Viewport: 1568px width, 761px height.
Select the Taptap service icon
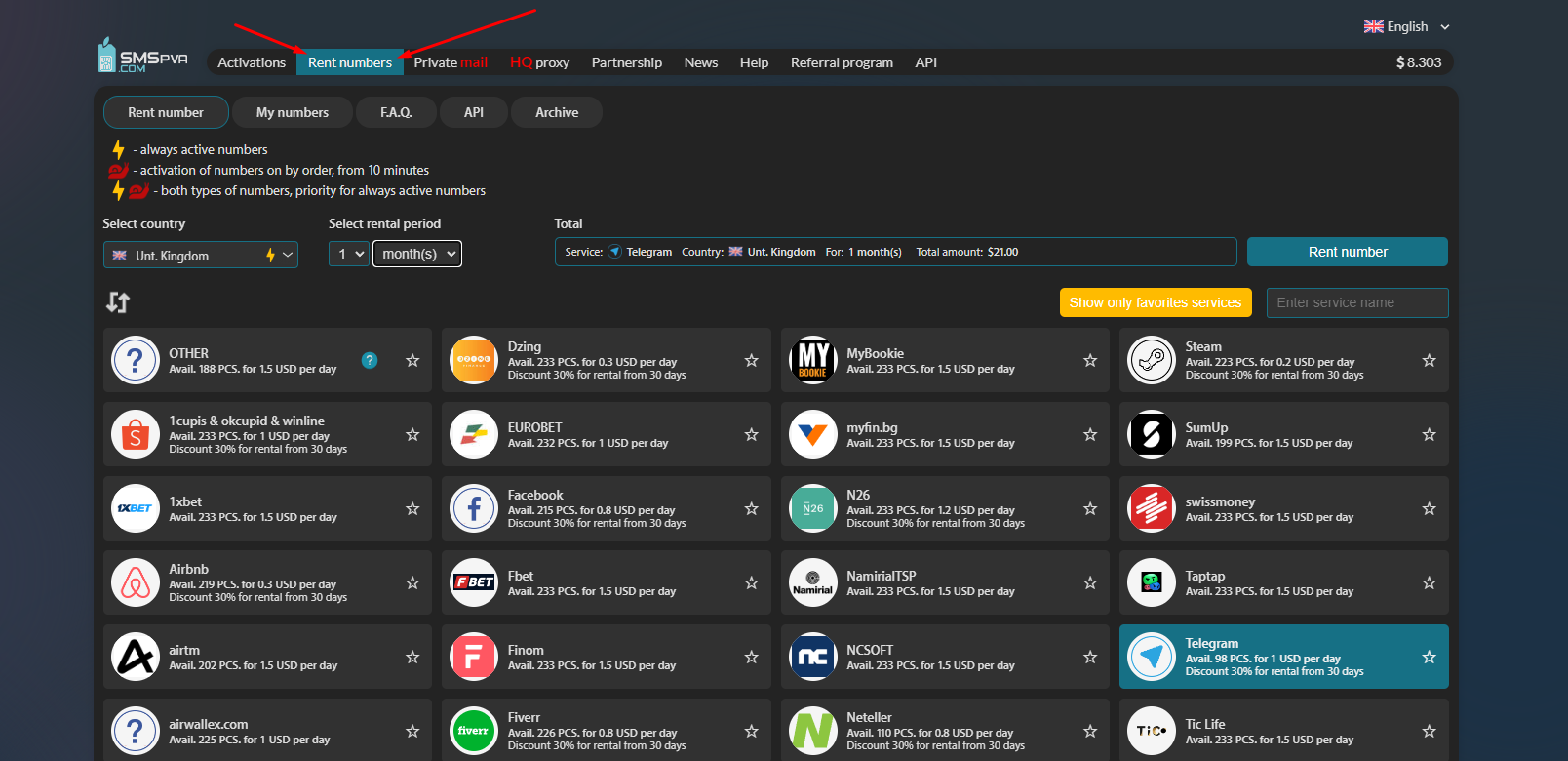point(1152,582)
